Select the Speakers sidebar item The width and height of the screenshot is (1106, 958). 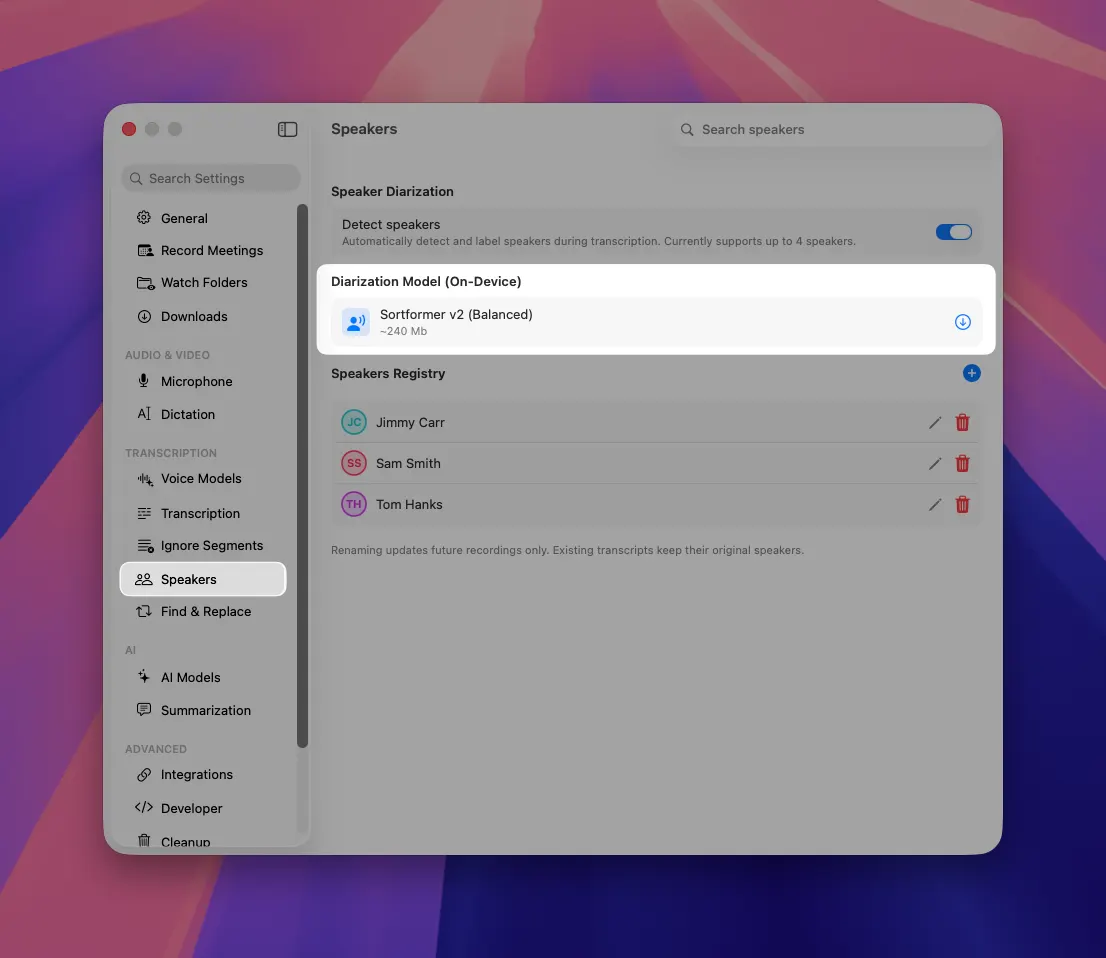tap(203, 579)
